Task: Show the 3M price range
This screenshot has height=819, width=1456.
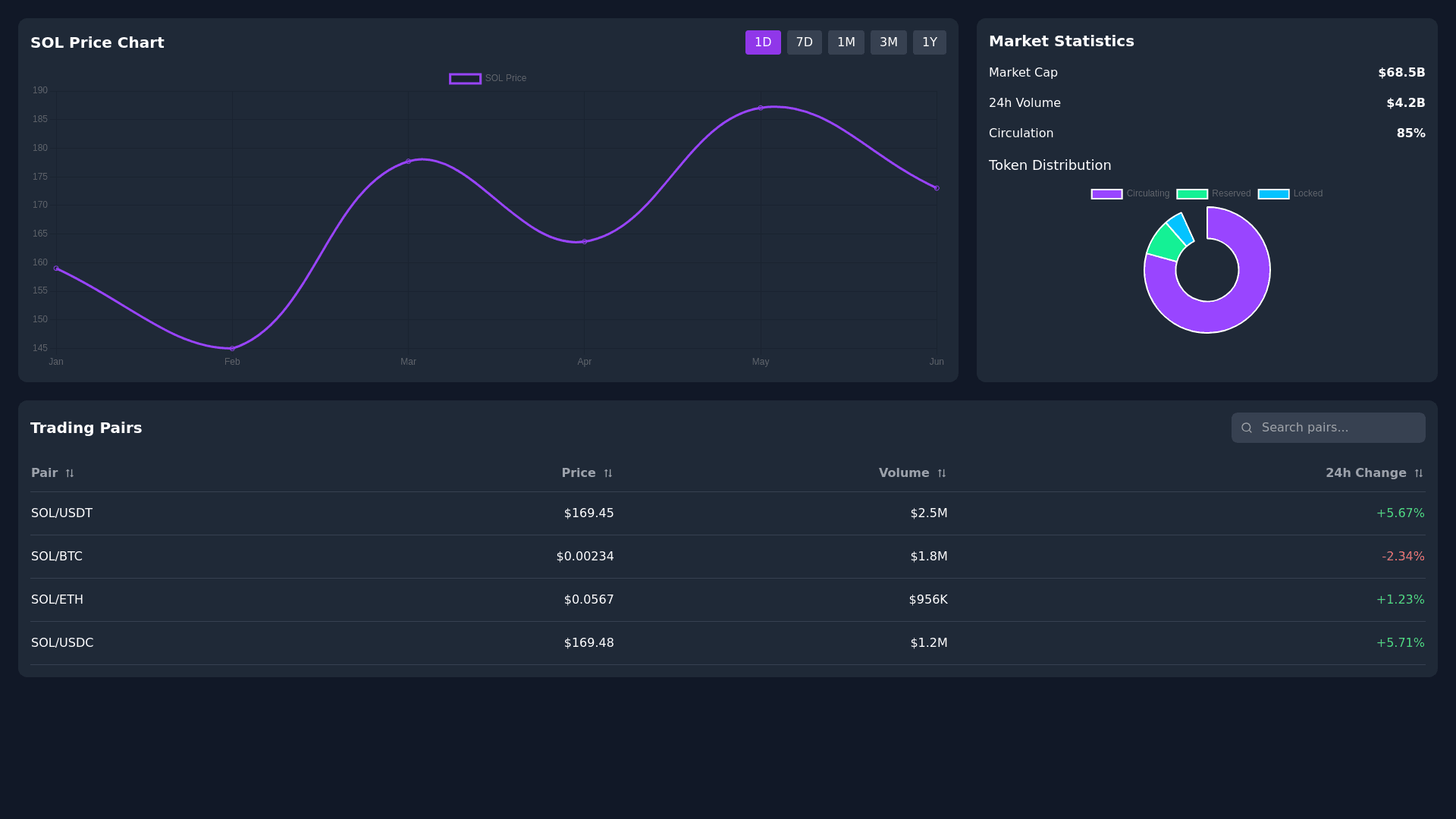Action: click(888, 42)
